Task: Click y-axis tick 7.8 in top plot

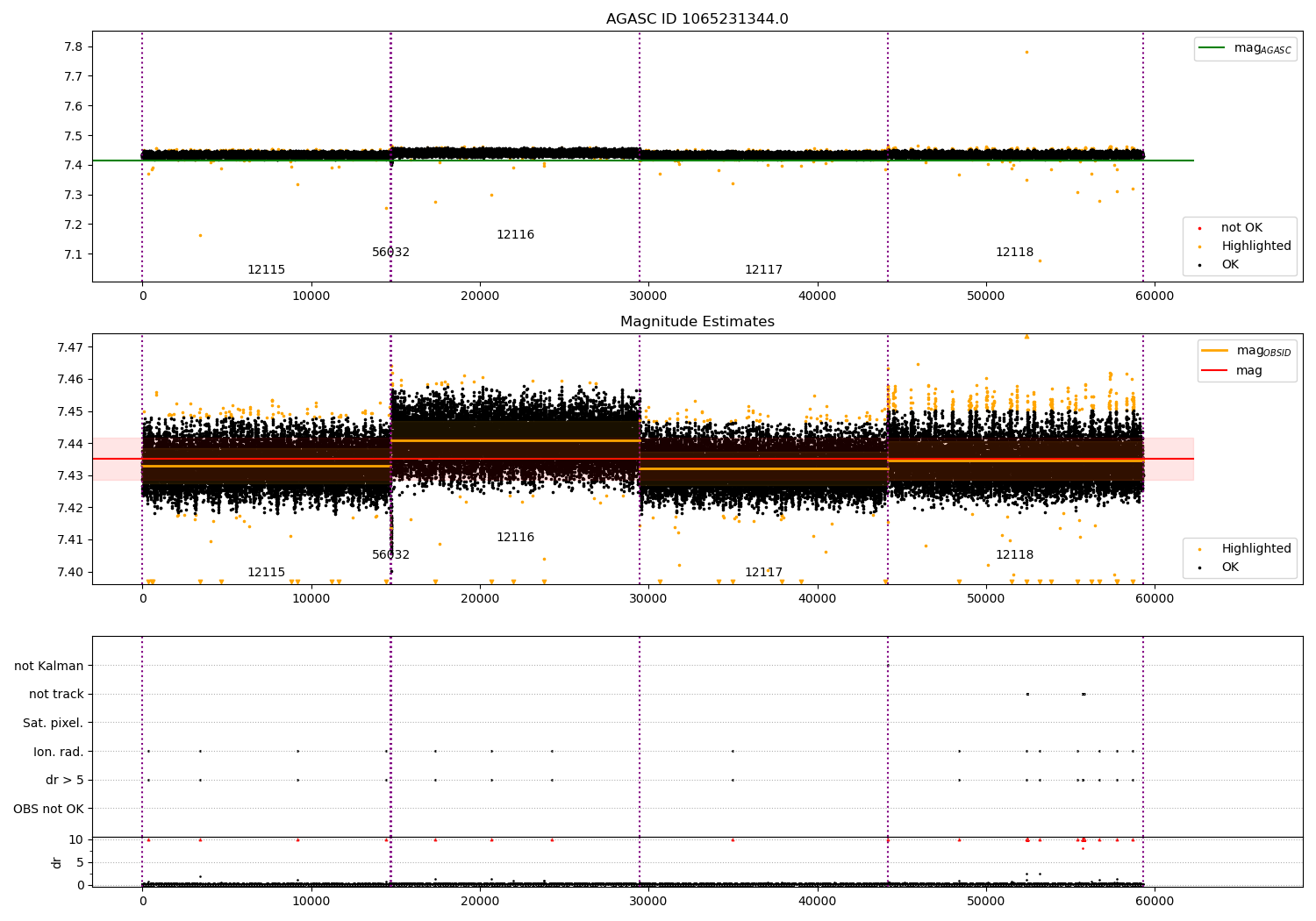Action: point(73,46)
